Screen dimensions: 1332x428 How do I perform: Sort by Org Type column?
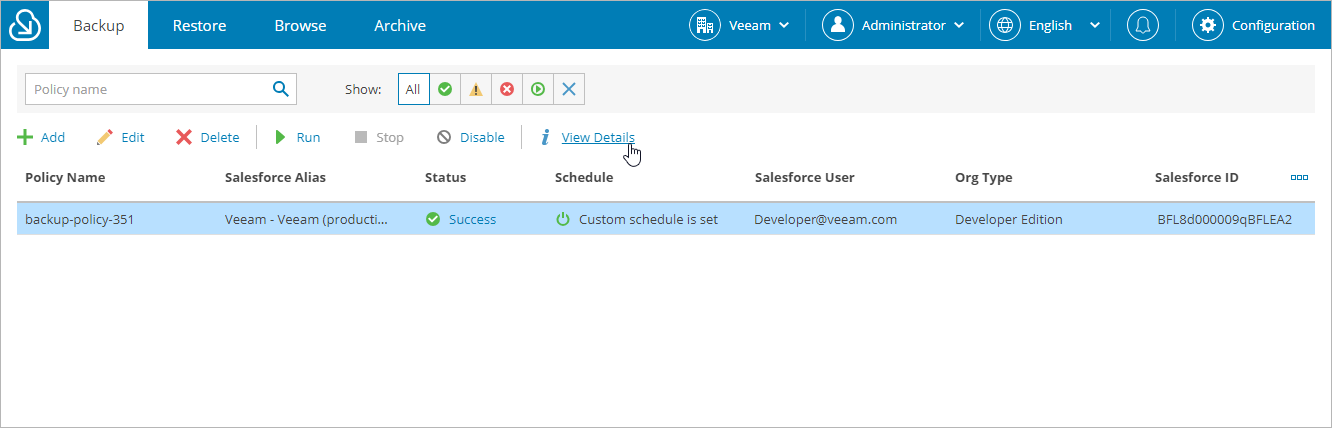[984, 178]
